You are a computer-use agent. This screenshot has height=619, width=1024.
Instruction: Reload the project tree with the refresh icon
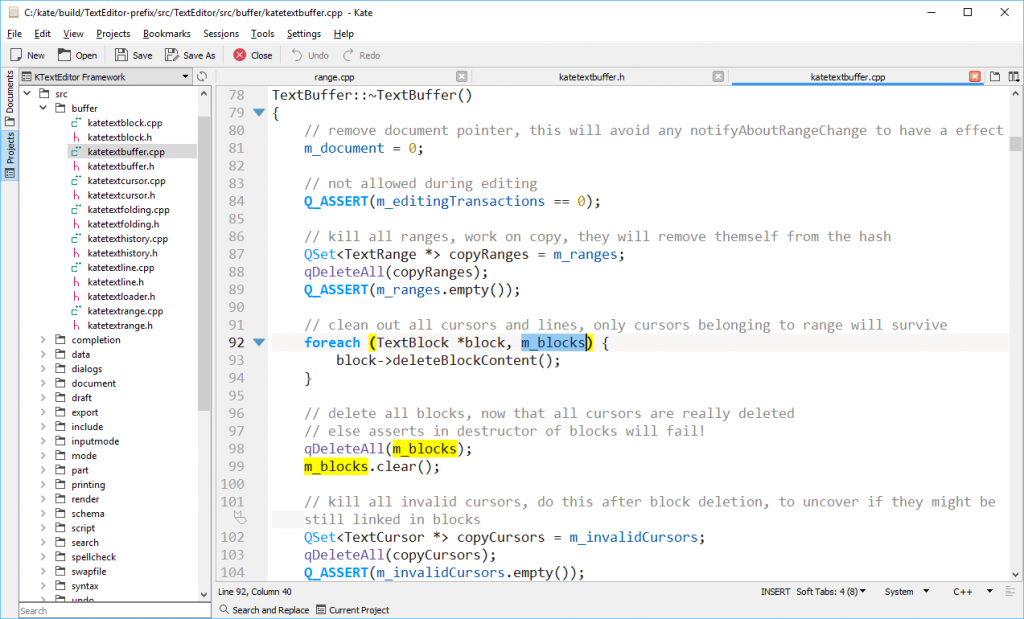coord(202,76)
